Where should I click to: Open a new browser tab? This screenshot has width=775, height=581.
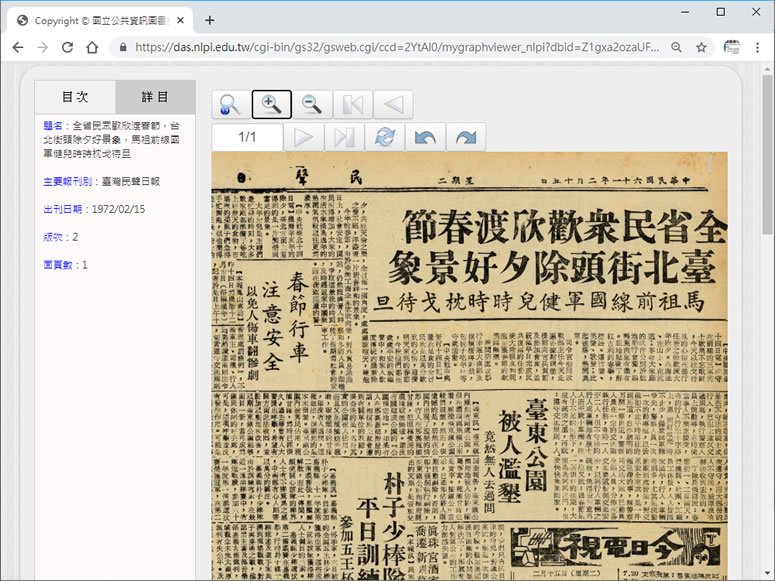210,20
